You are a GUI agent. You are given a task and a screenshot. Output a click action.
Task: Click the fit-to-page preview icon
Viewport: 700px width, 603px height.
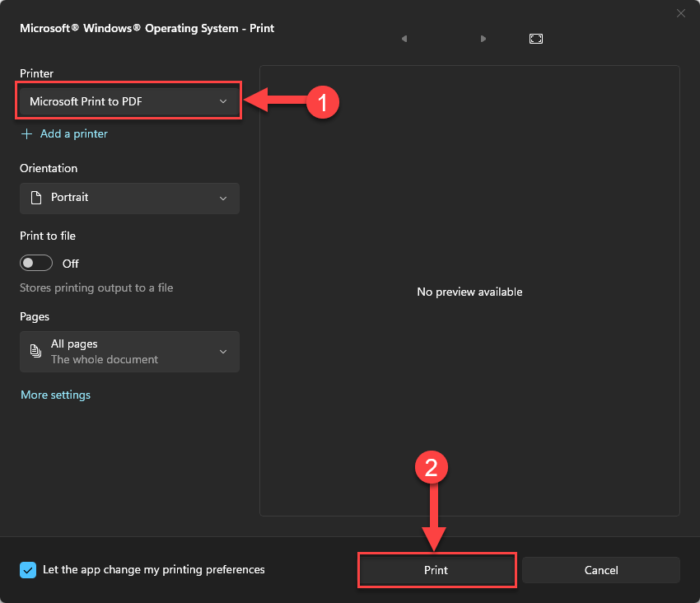536,39
